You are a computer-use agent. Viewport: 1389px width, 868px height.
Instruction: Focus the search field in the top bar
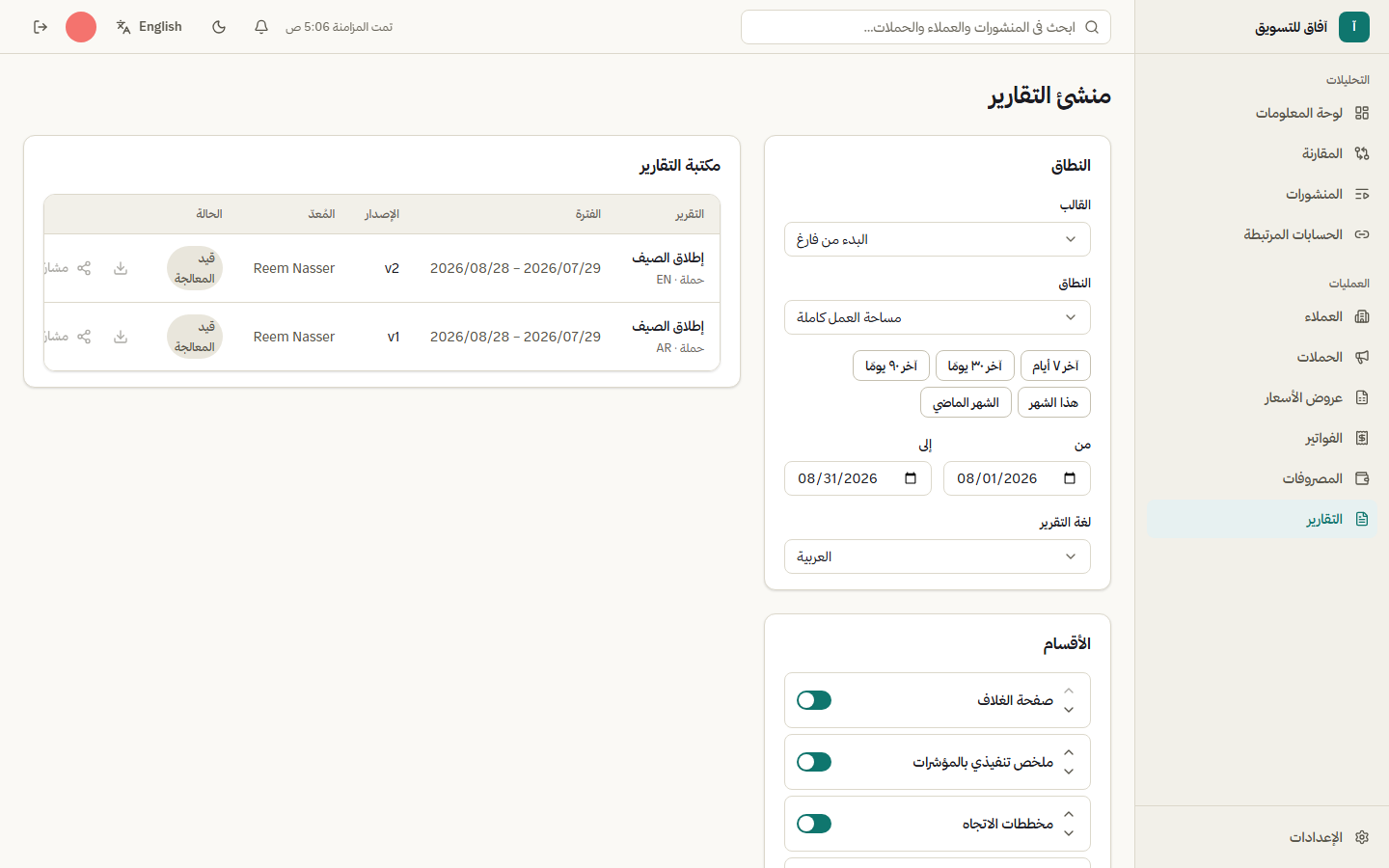[x=926, y=27]
